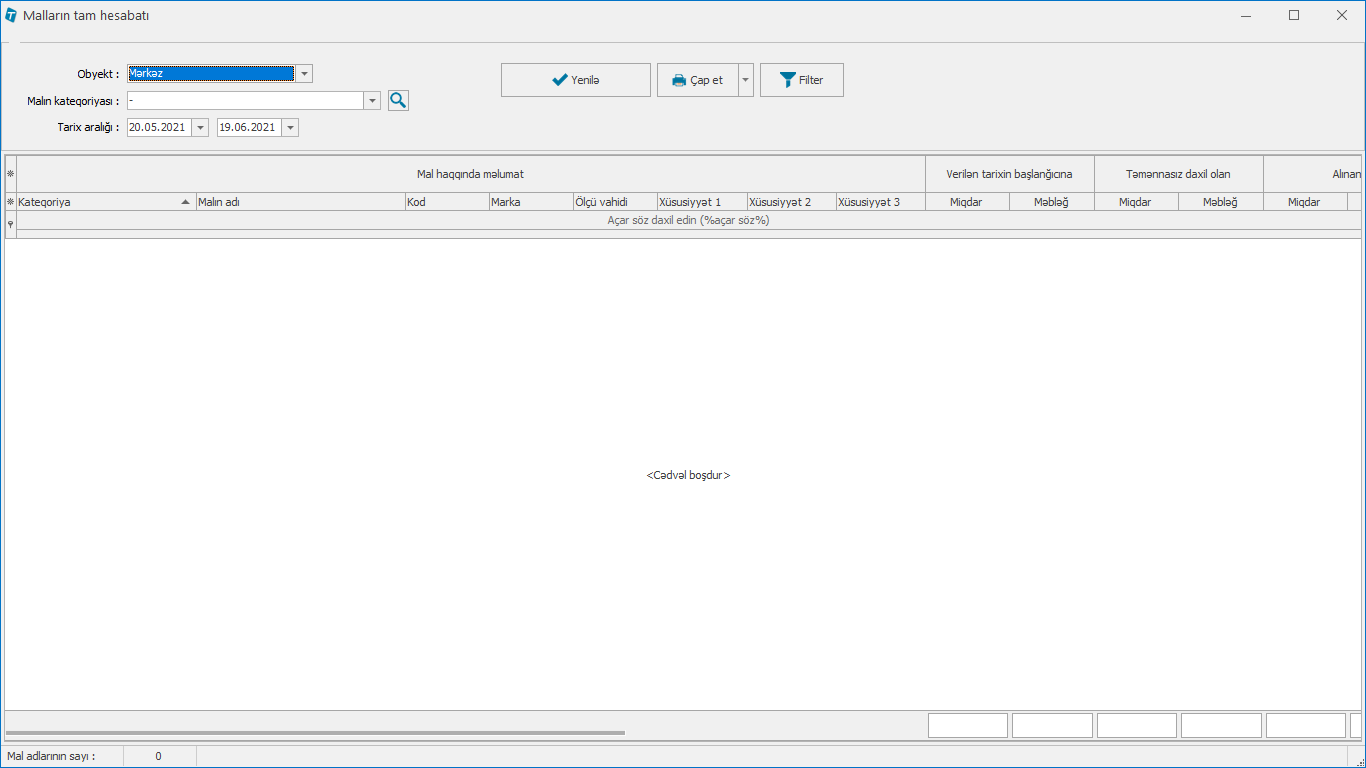Screen dimensions: 1366x768
Task: Click the Çap et print button
Action: click(x=697, y=80)
